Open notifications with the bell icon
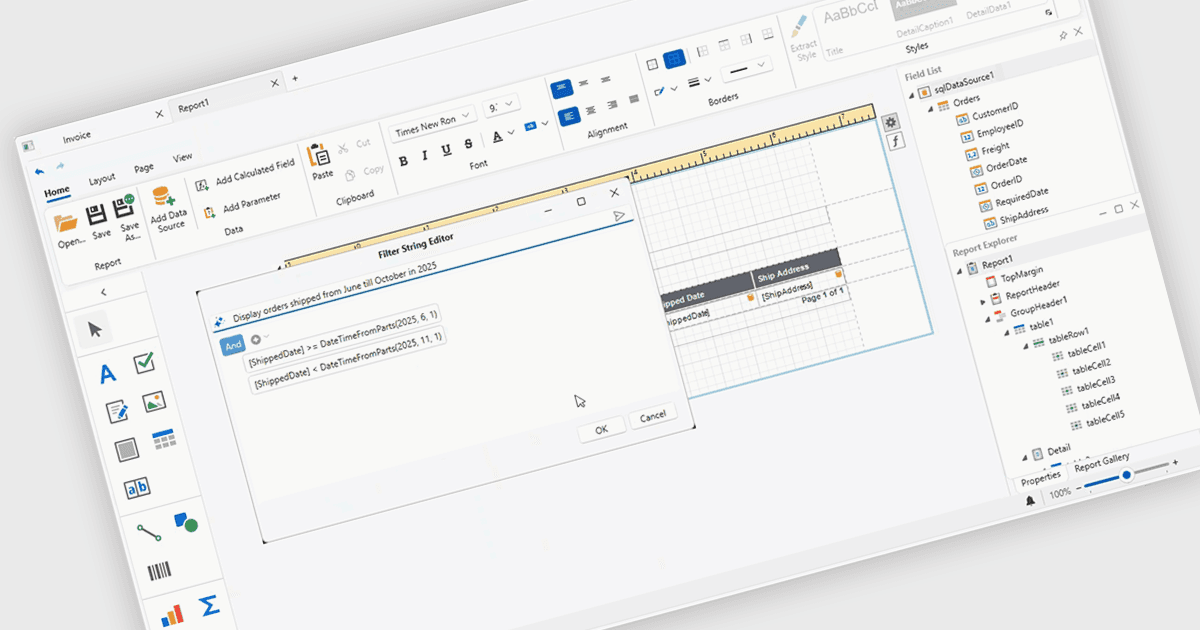Image resolution: width=1200 pixels, height=630 pixels. [1031, 501]
